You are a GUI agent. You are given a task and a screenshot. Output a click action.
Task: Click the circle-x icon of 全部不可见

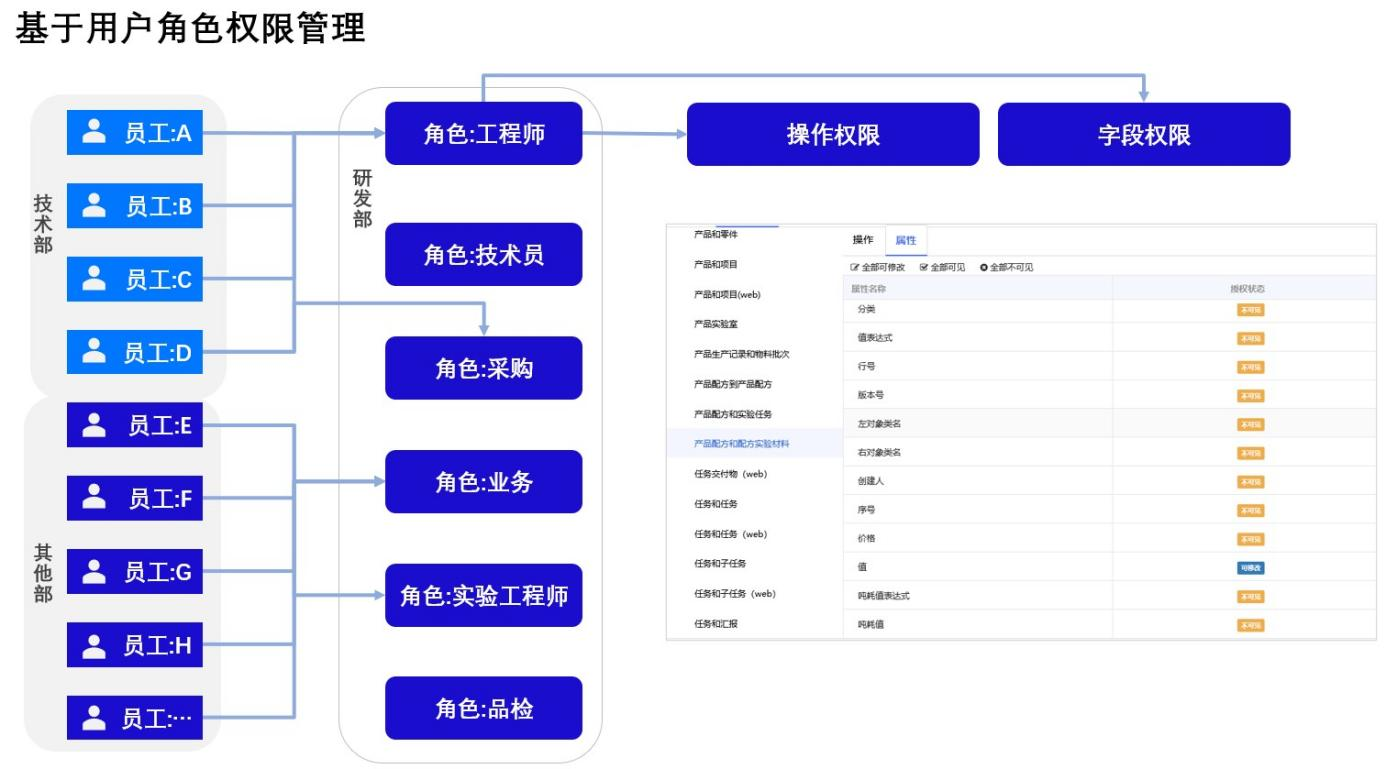[984, 268]
